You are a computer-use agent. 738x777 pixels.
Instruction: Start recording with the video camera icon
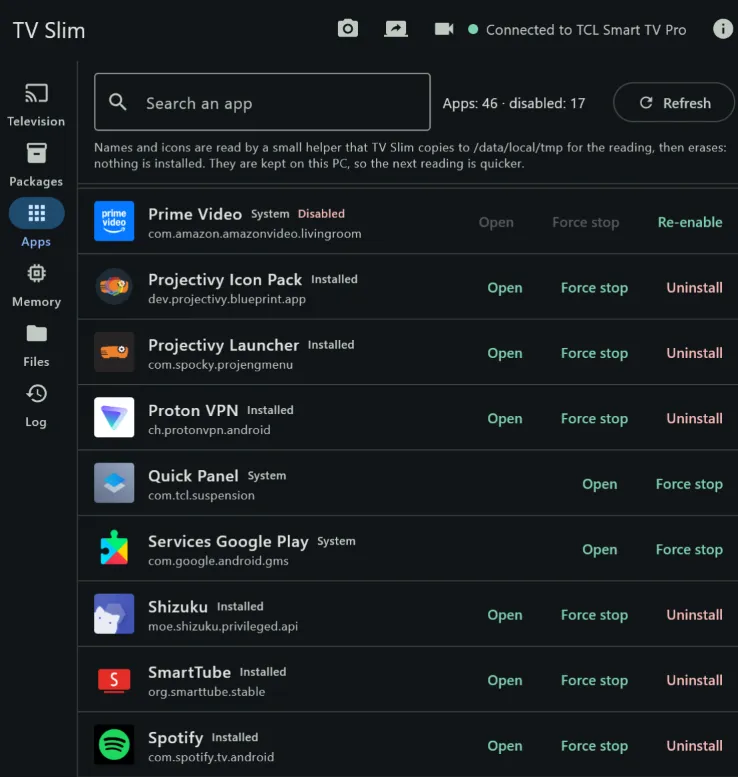click(x=444, y=29)
